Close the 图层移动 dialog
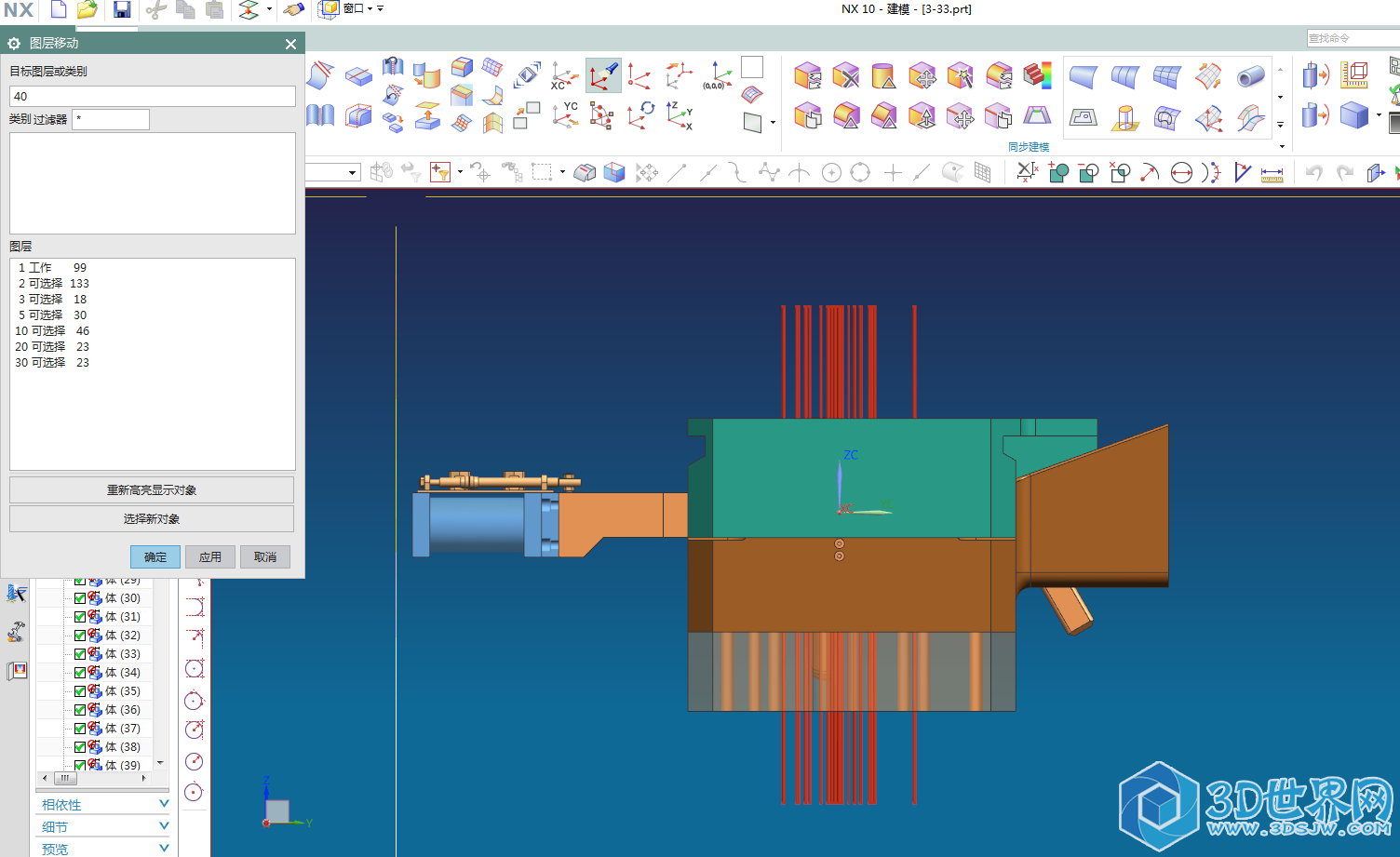The width and height of the screenshot is (1400, 857). click(x=290, y=44)
